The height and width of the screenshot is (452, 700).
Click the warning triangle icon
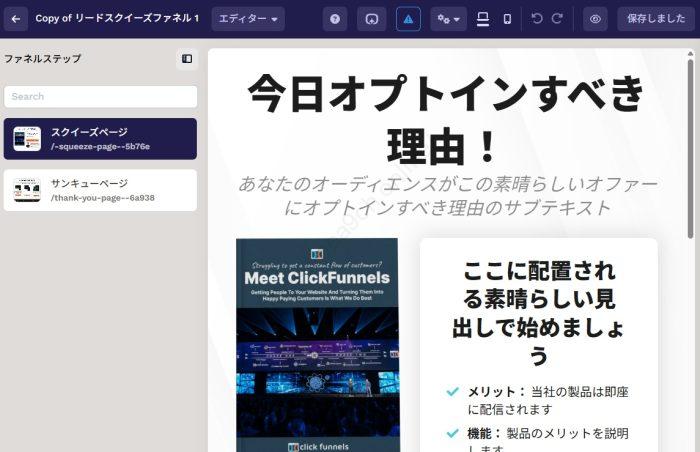[x=408, y=19]
